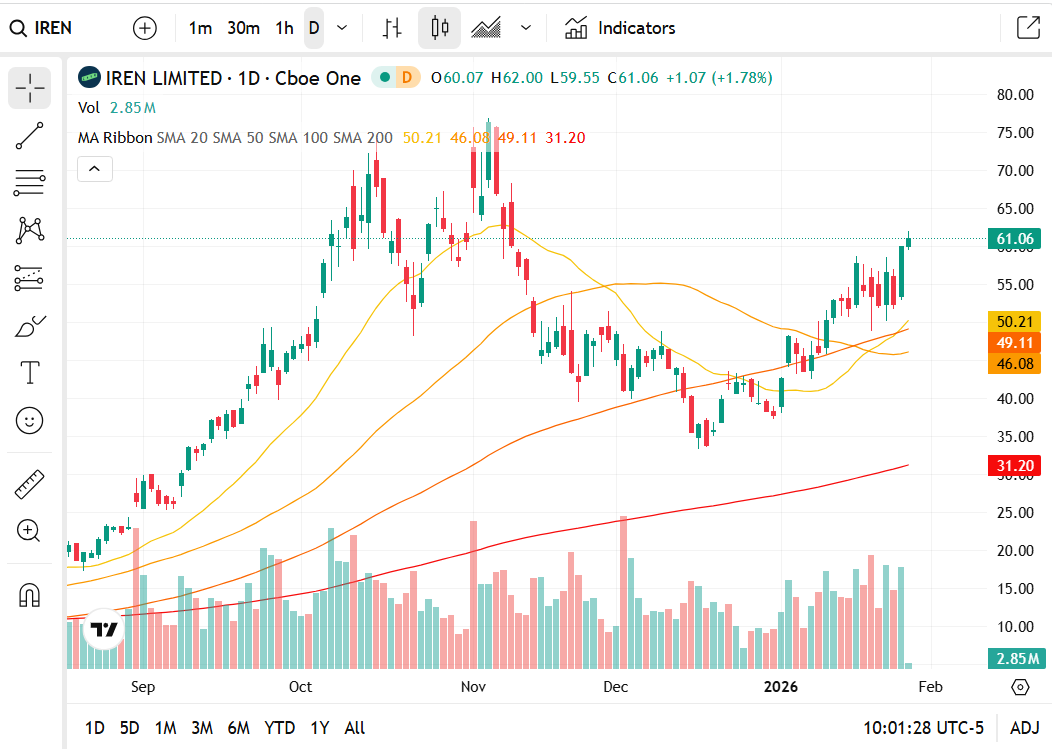Select the ruler measure tool
Viewport: 1055px width, 749px height.
(x=30, y=484)
